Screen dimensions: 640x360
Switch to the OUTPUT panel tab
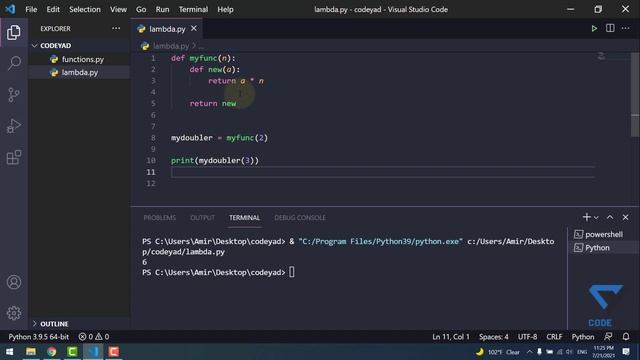pyautogui.click(x=202, y=218)
